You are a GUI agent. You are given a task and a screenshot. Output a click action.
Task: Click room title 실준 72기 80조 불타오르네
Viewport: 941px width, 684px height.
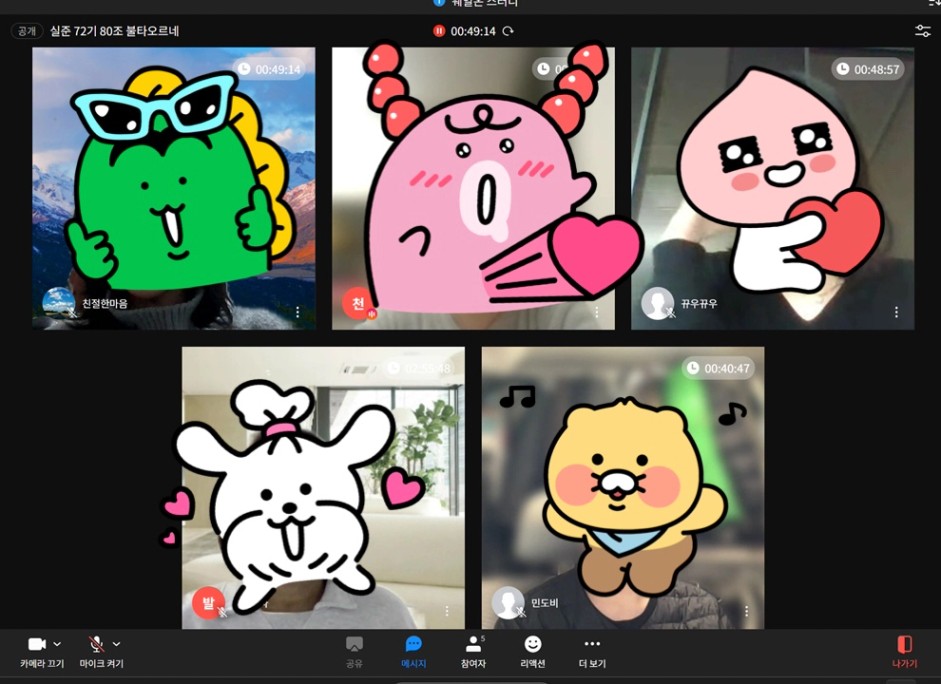(x=115, y=31)
